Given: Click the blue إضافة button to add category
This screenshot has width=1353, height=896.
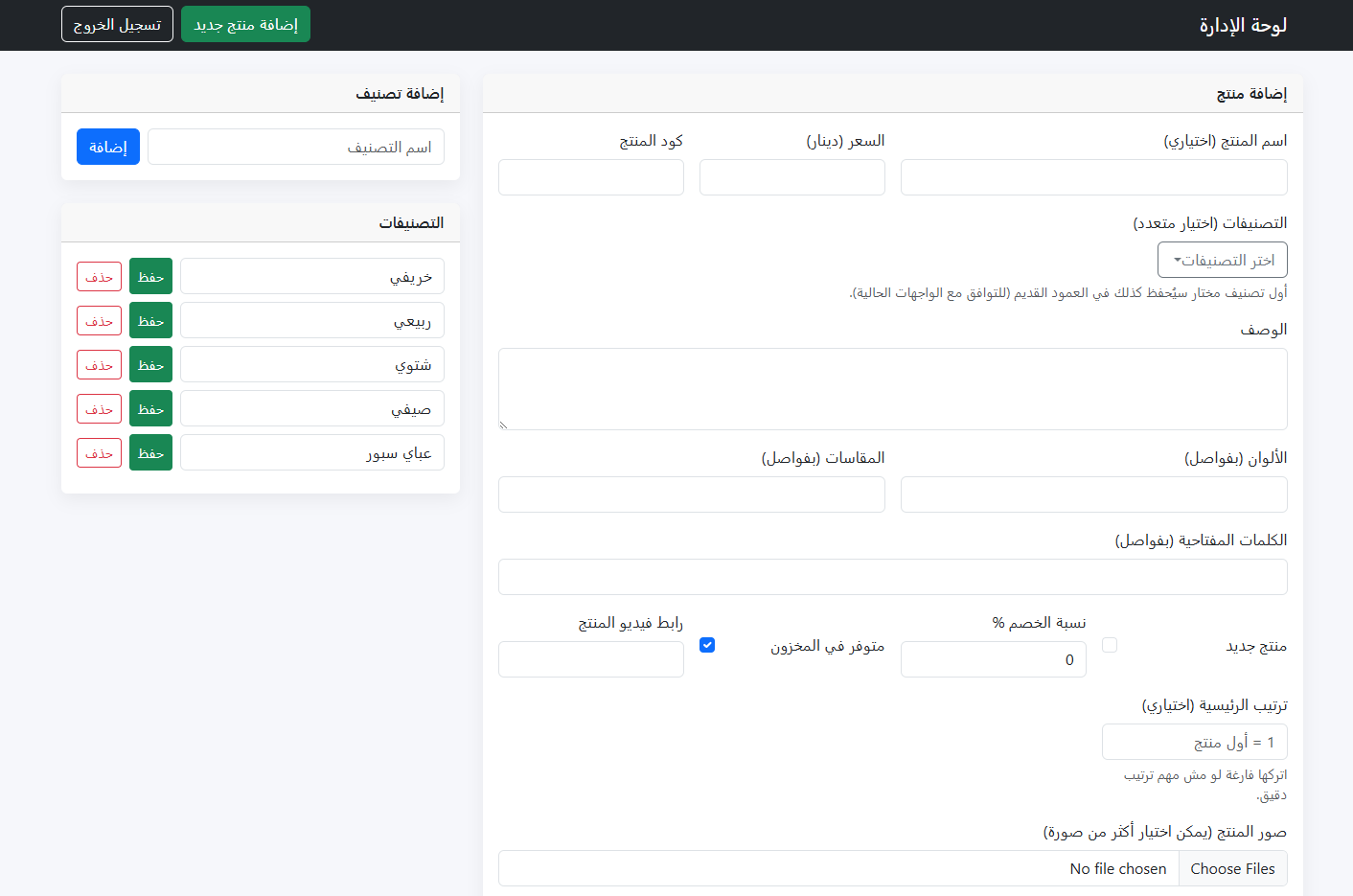Looking at the screenshot, I should coord(107,147).
